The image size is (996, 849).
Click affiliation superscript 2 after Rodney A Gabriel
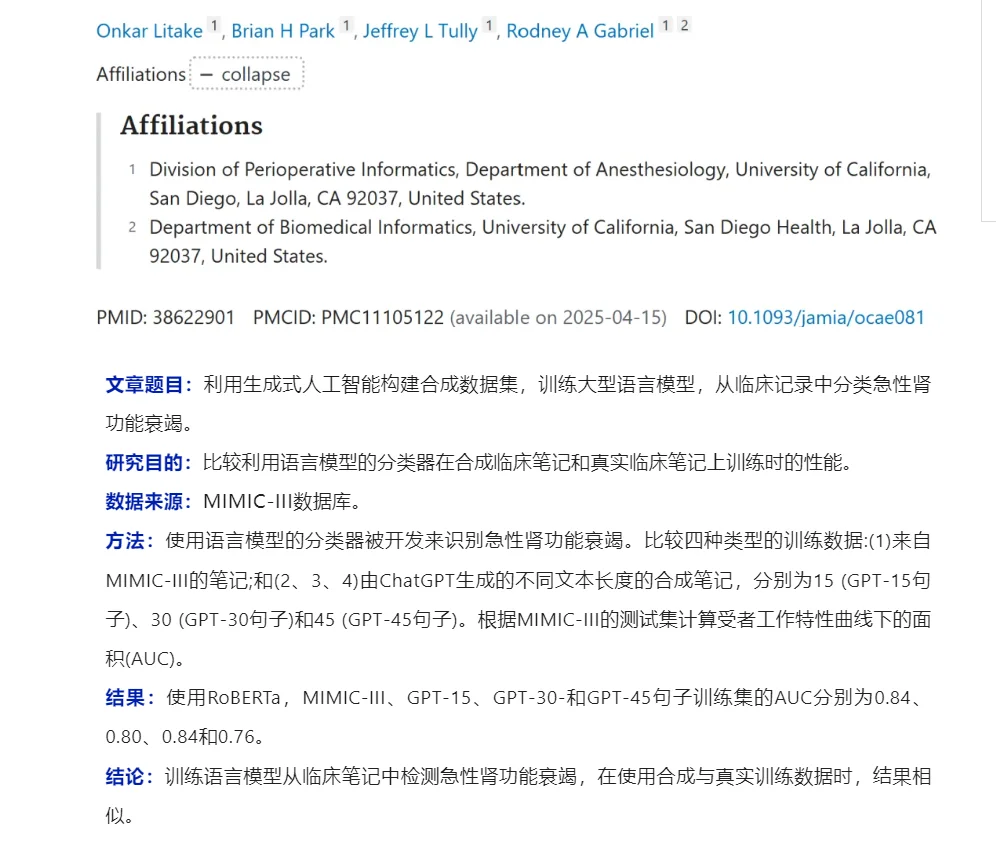pos(684,25)
